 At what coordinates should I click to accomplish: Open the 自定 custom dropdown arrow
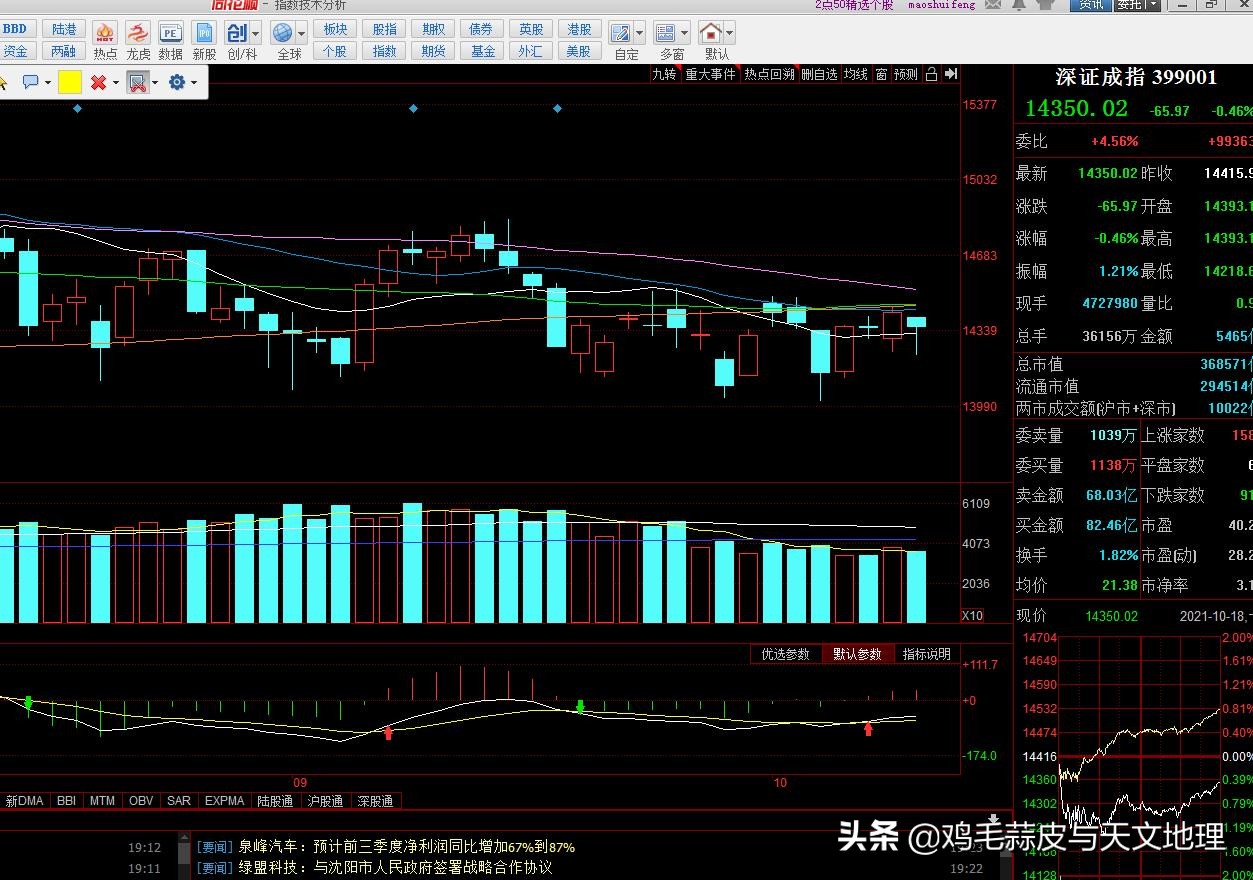pyautogui.click(x=640, y=33)
